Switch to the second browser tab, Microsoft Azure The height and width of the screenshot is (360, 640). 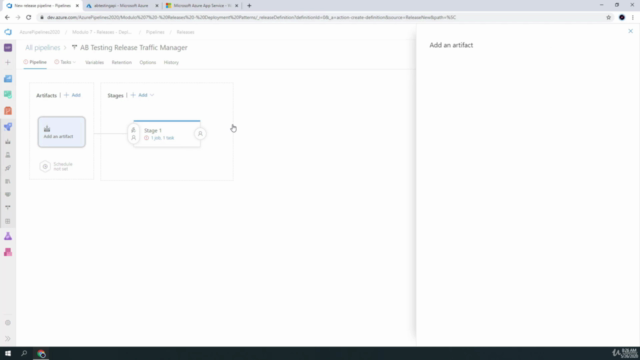point(121,6)
